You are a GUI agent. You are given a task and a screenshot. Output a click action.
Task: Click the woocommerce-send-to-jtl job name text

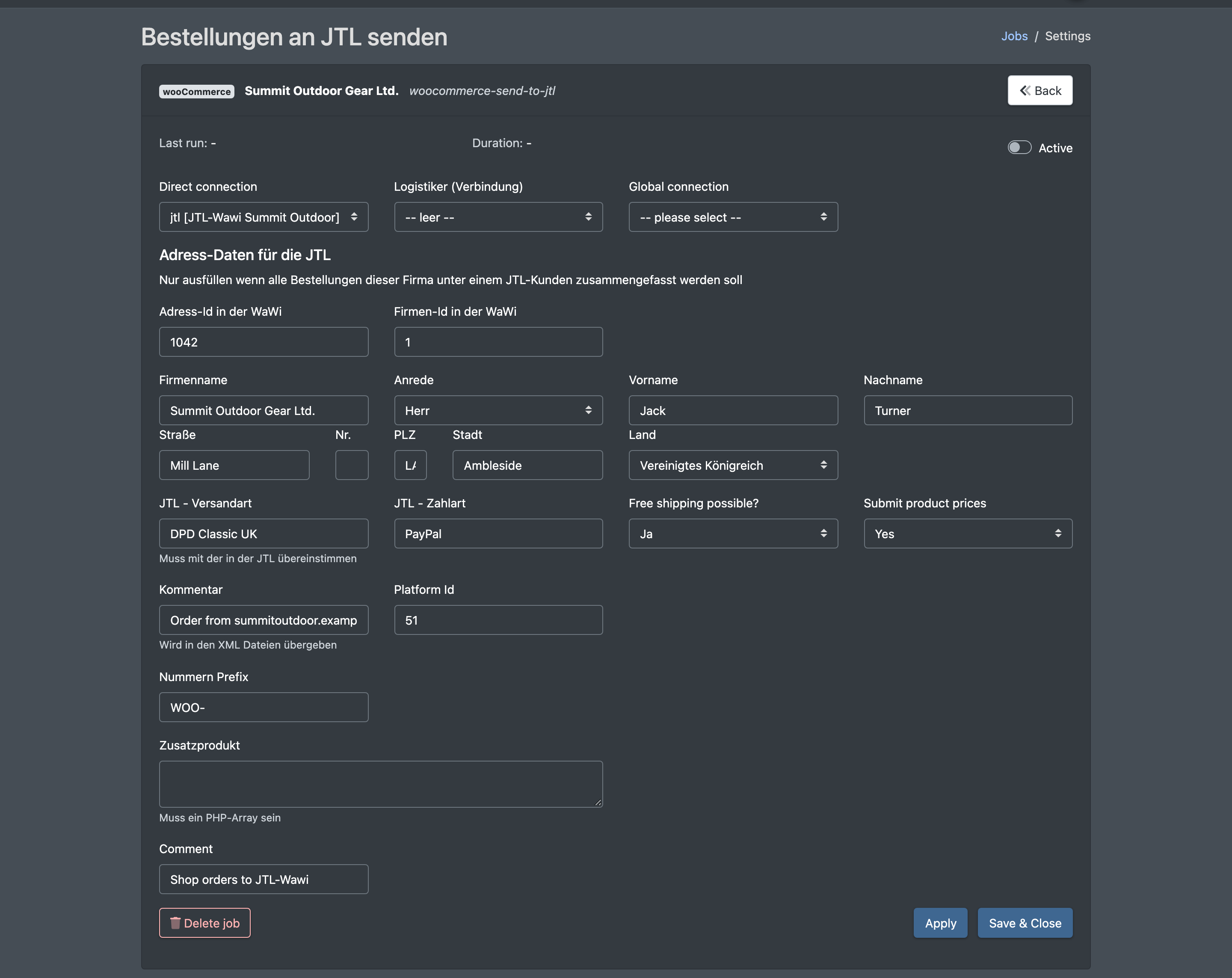click(482, 91)
